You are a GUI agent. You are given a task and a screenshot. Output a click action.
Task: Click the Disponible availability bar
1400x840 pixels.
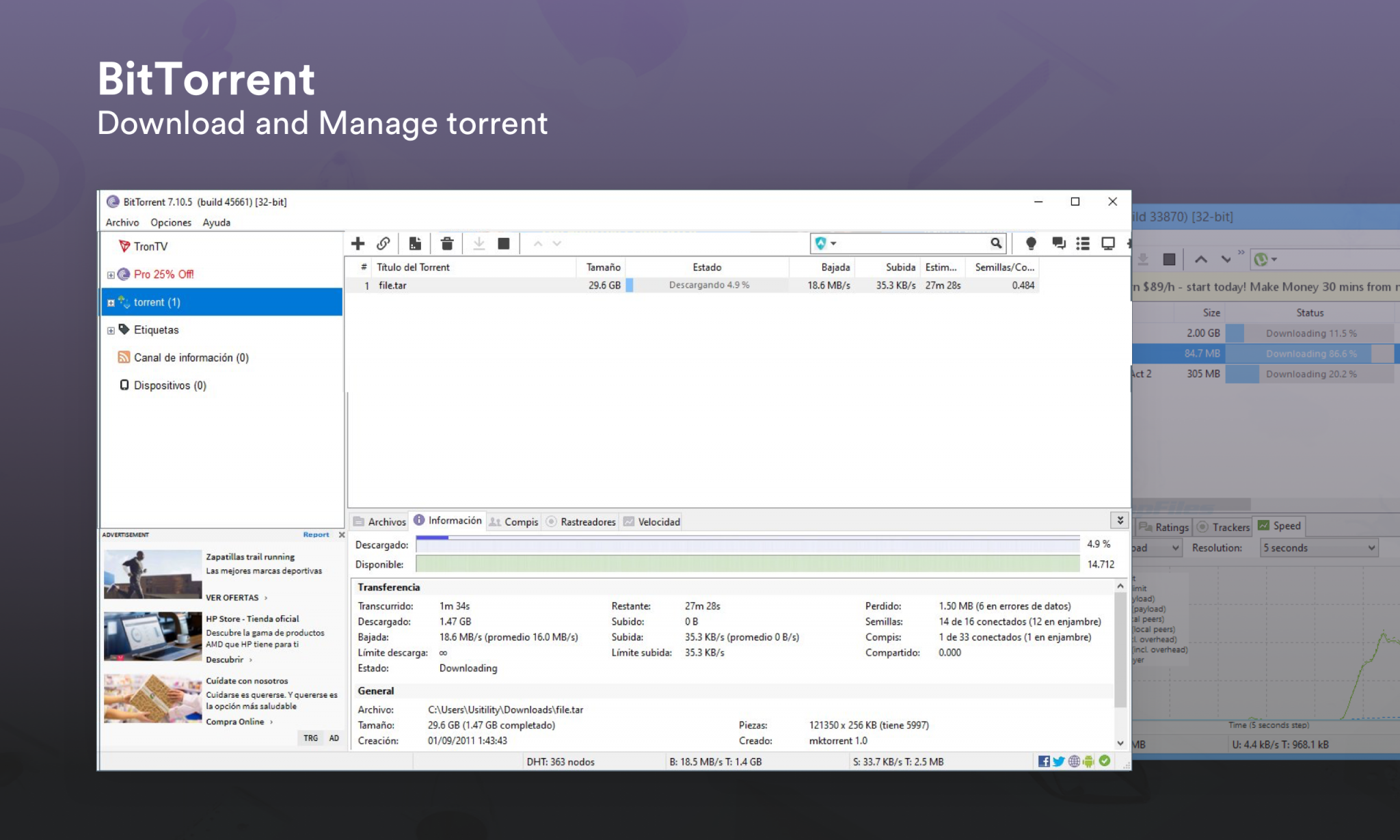click(x=748, y=564)
